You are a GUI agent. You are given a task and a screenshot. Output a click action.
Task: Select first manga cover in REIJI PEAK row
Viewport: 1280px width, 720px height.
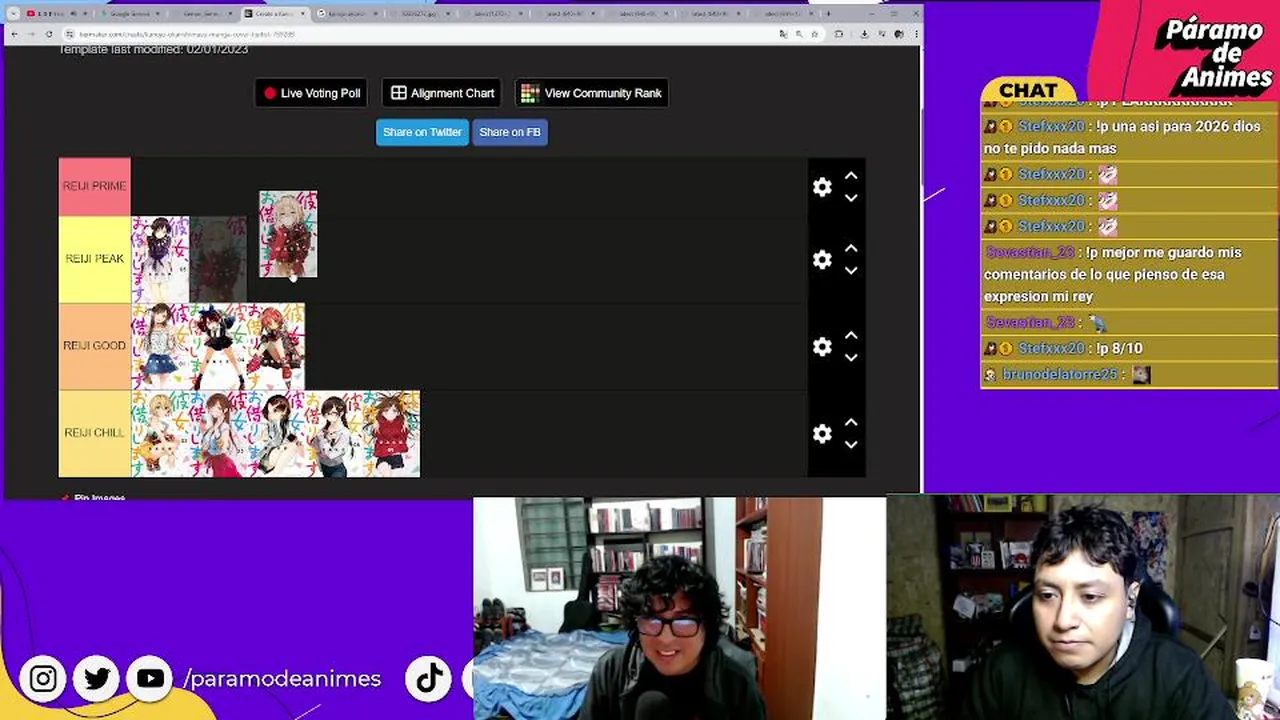pos(160,259)
